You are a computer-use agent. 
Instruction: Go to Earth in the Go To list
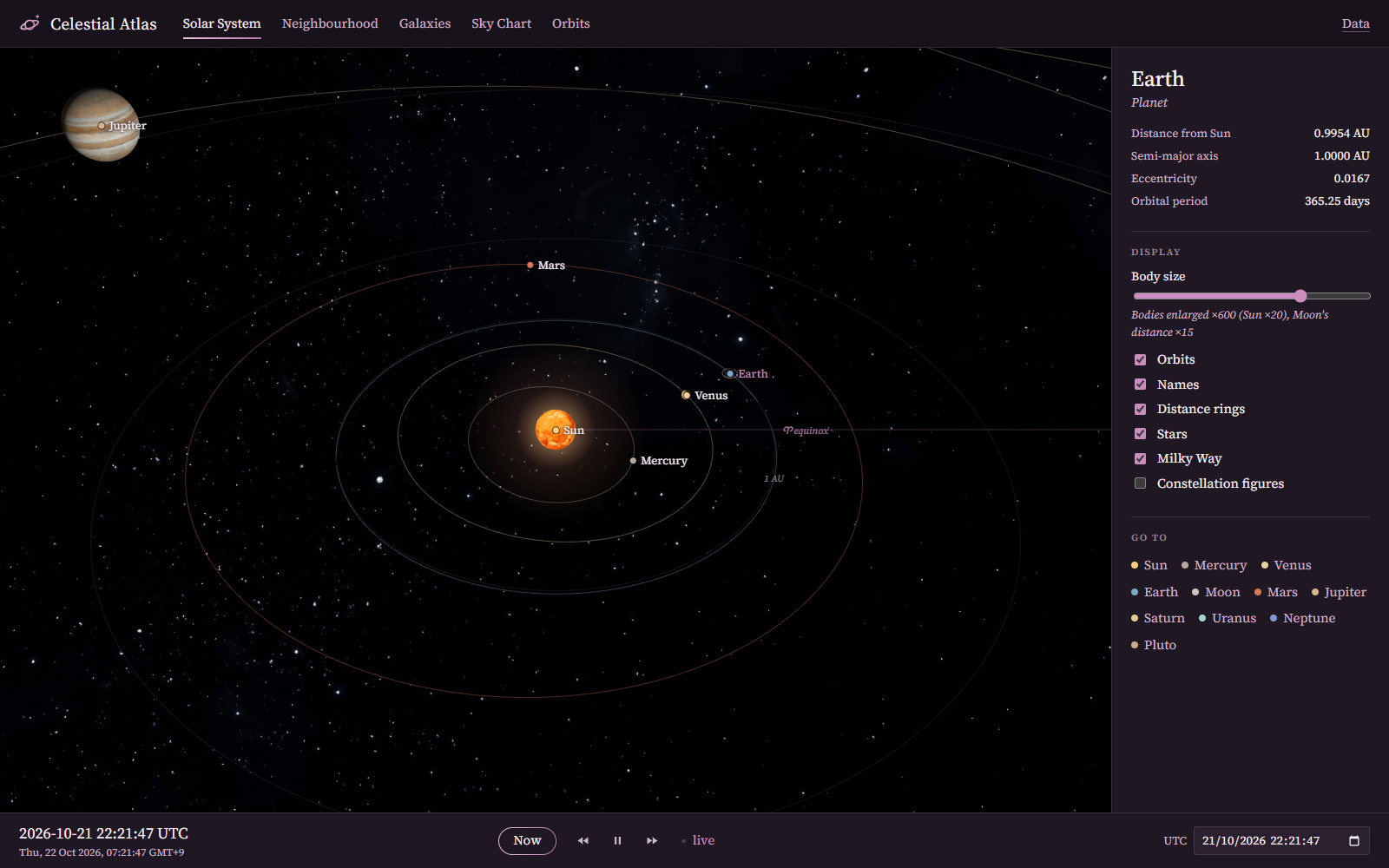click(x=1155, y=592)
